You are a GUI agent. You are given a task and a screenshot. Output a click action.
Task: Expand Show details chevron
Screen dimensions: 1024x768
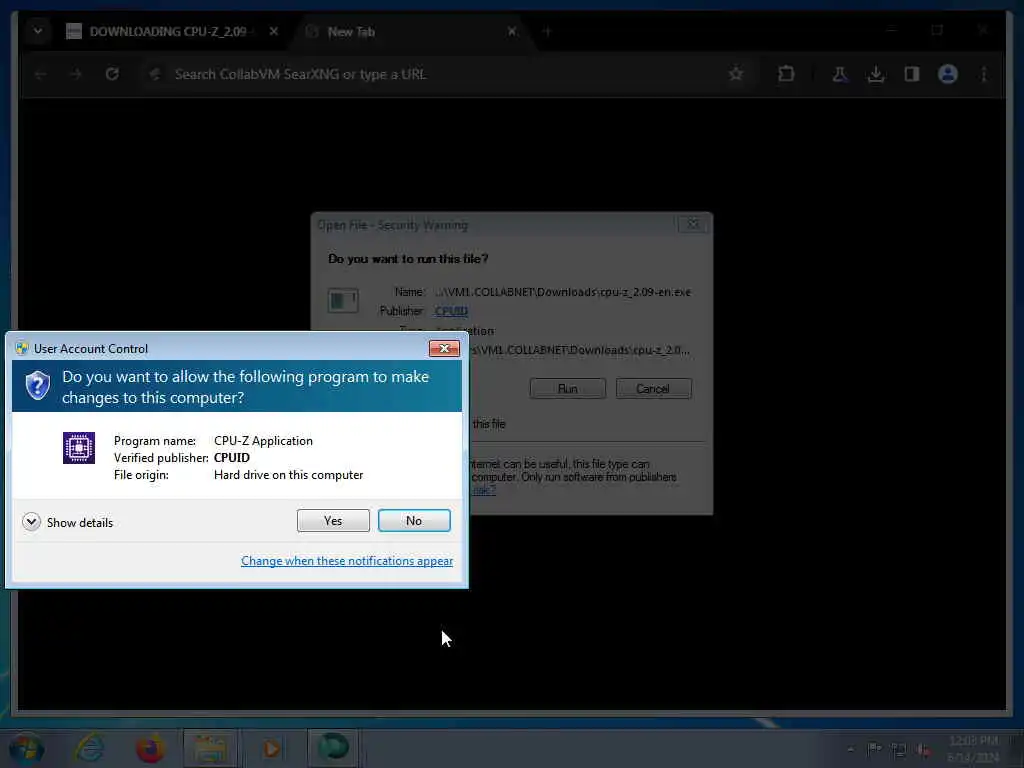pyautogui.click(x=31, y=522)
